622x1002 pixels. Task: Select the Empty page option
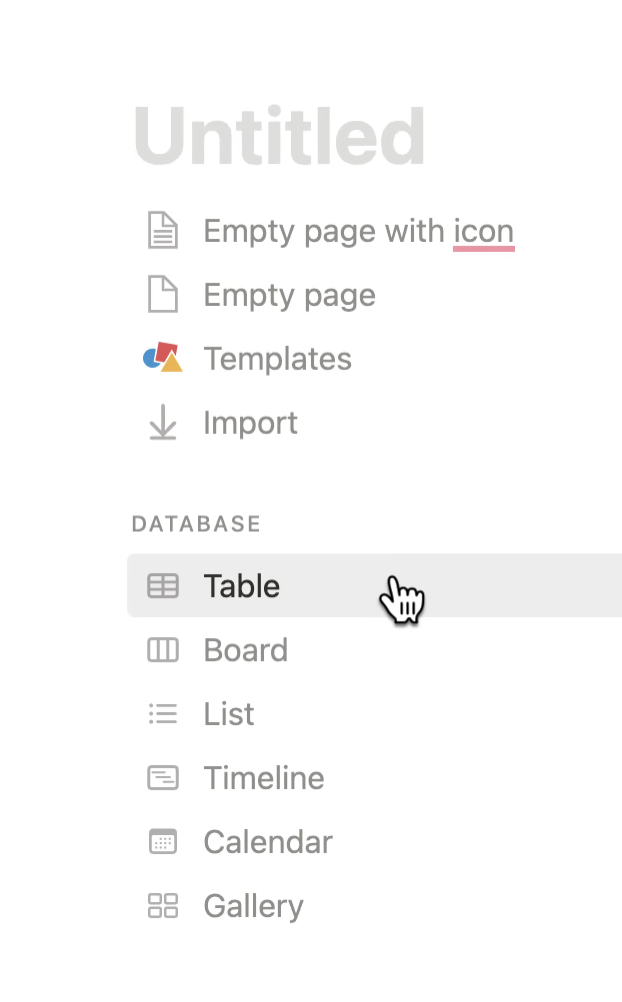289,295
